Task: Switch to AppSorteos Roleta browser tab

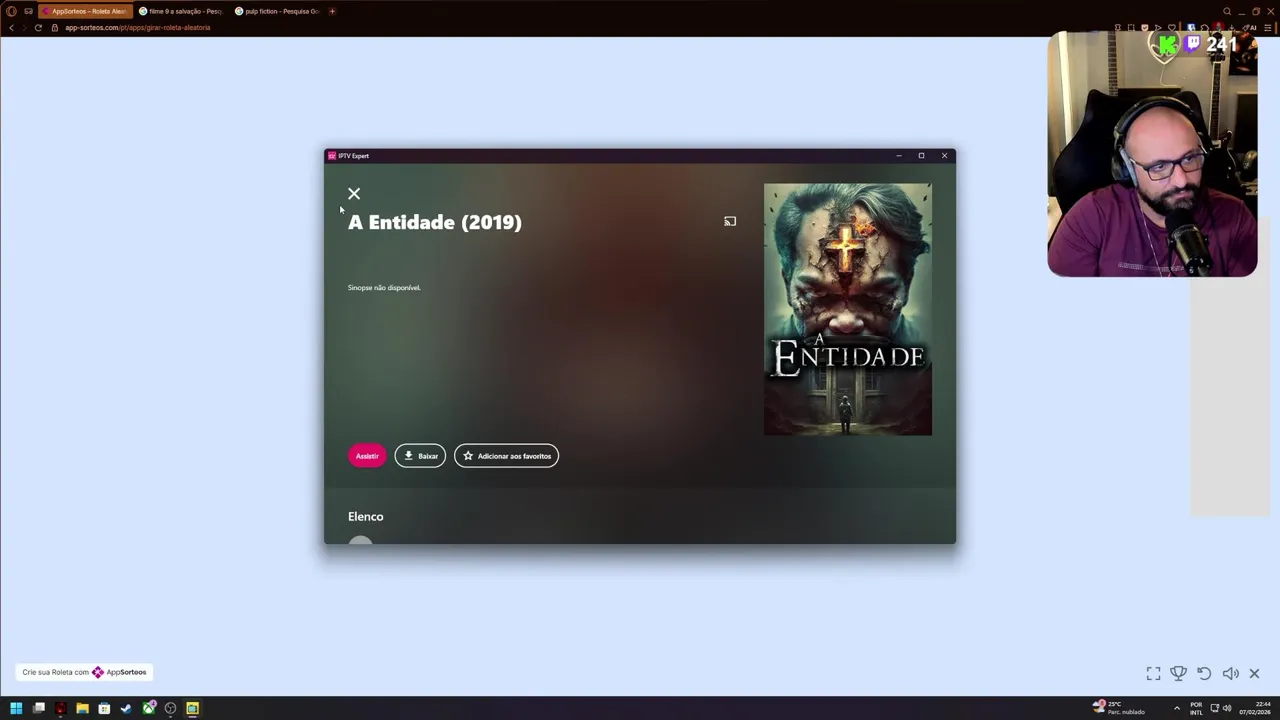Action: point(85,11)
